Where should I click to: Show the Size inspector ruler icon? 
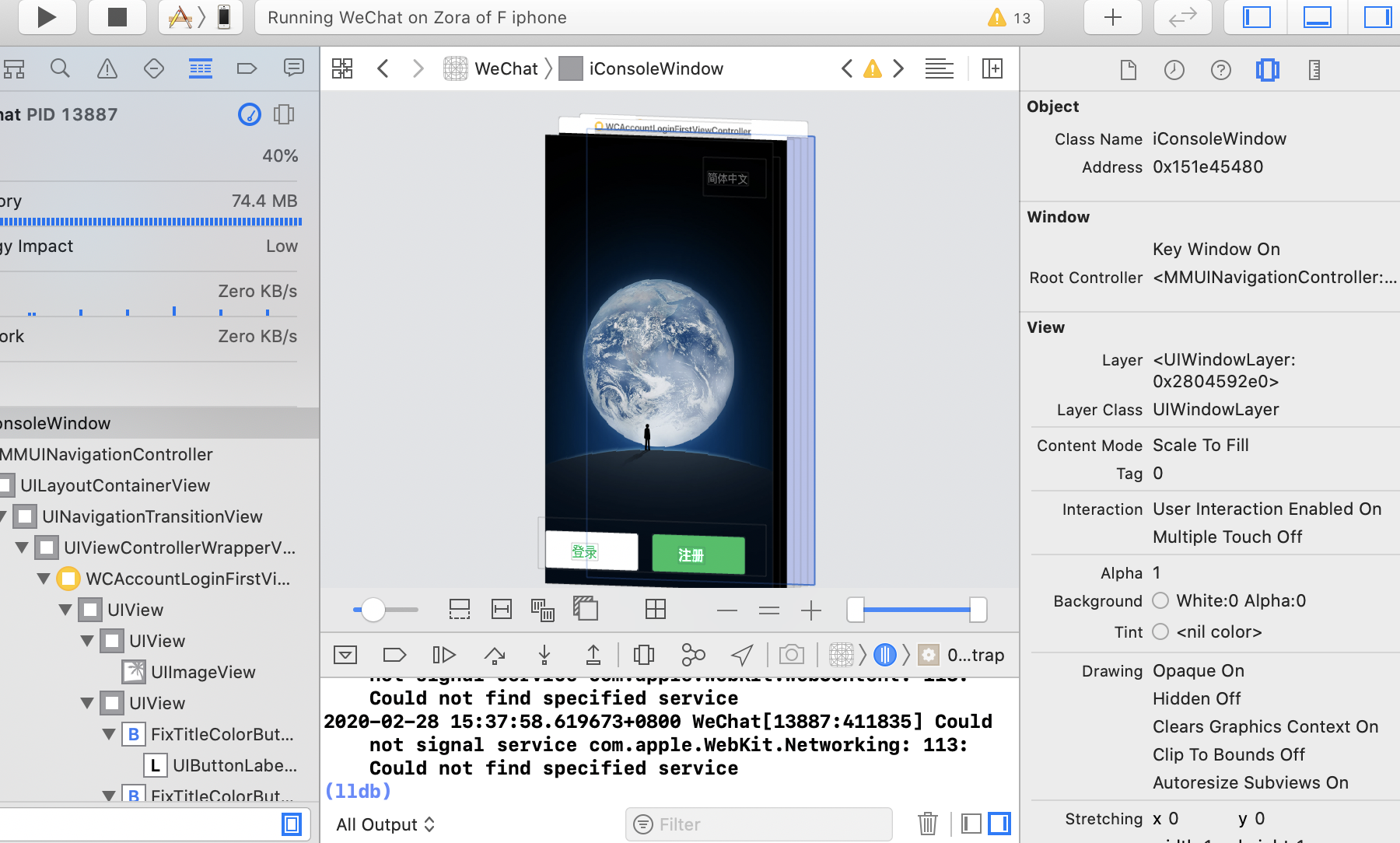[x=1314, y=70]
